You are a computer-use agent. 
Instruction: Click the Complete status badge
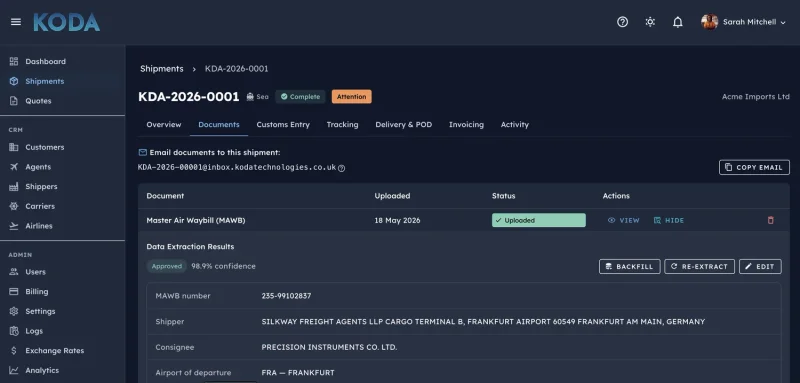pos(300,96)
